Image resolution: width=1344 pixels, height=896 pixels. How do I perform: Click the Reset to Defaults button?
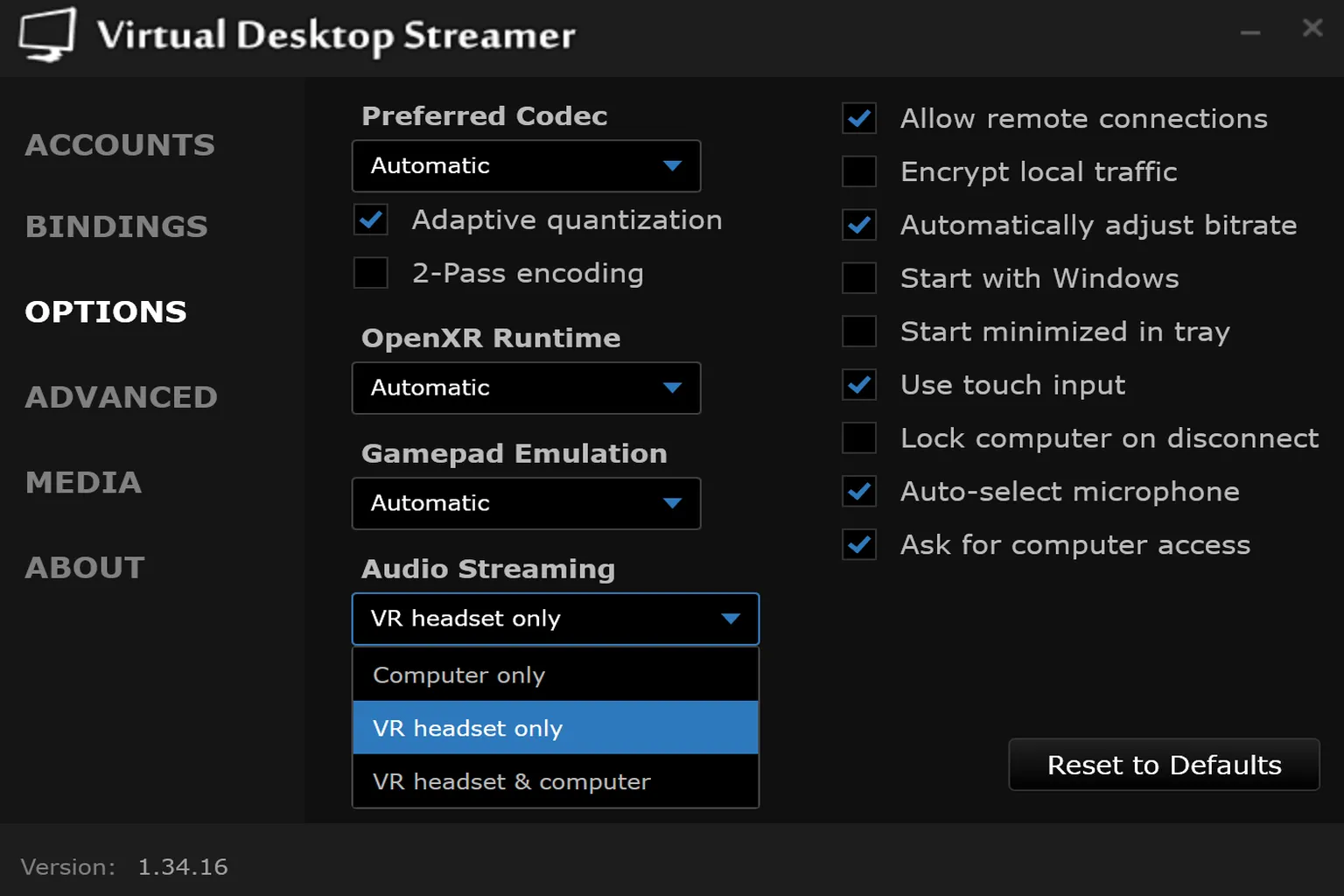1164,765
